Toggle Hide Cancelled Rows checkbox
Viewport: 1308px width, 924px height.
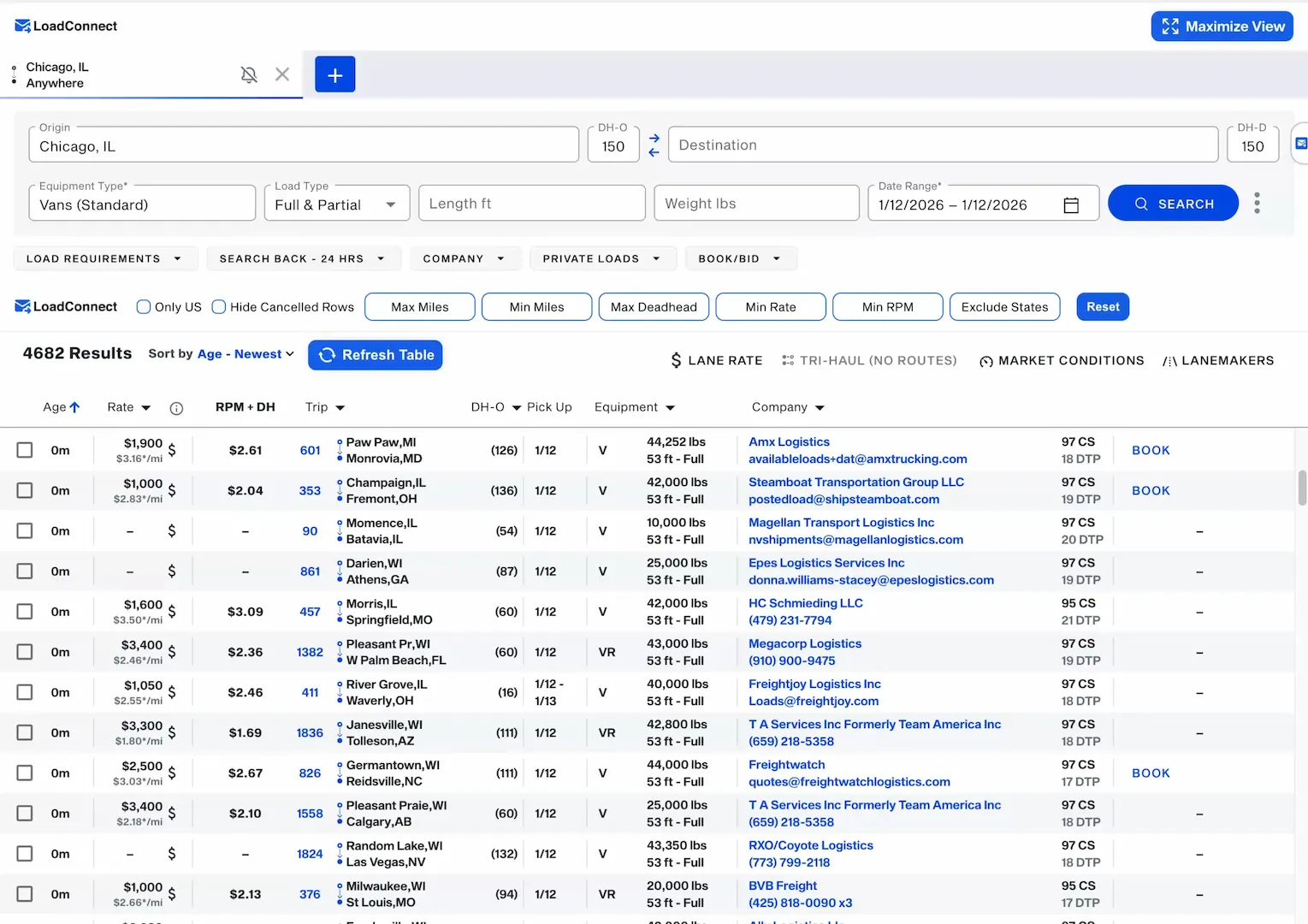tap(219, 307)
